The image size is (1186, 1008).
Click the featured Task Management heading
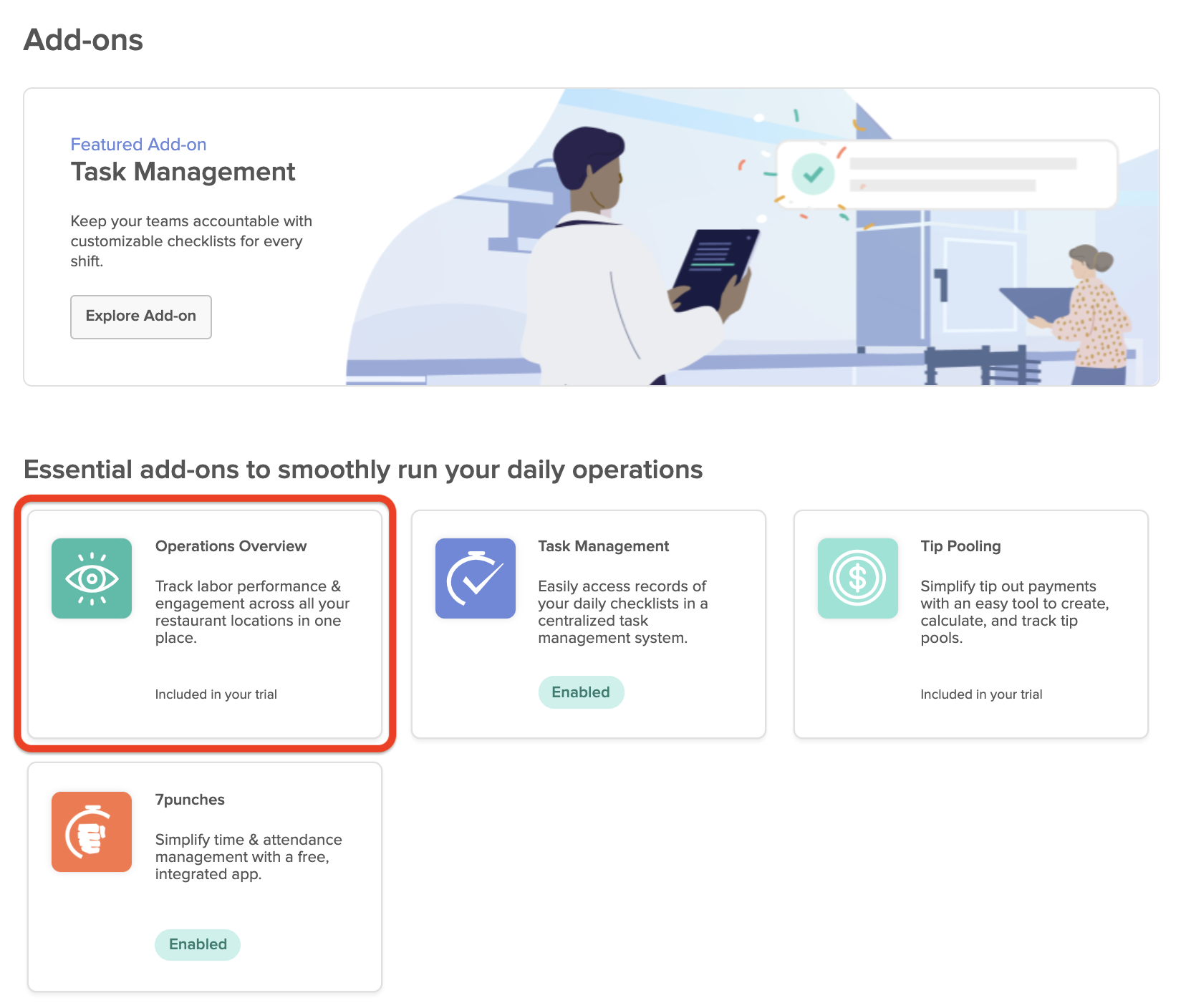pos(183,173)
